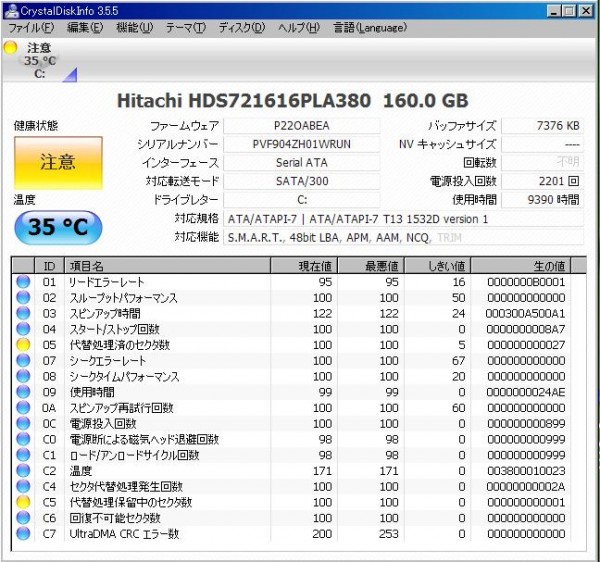Open the ヘルプ(H) menu

point(299,28)
